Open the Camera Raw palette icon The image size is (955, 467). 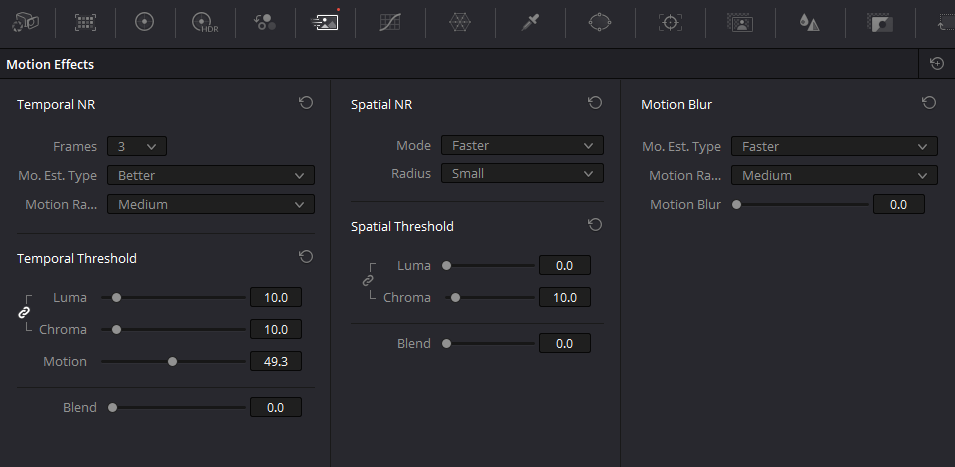(x=26, y=23)
